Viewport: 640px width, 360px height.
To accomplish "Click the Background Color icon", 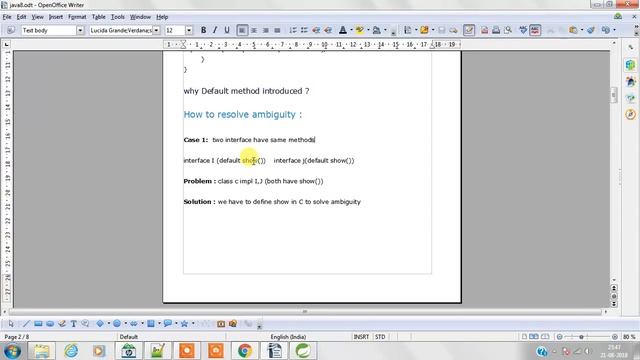I will 377,30.
